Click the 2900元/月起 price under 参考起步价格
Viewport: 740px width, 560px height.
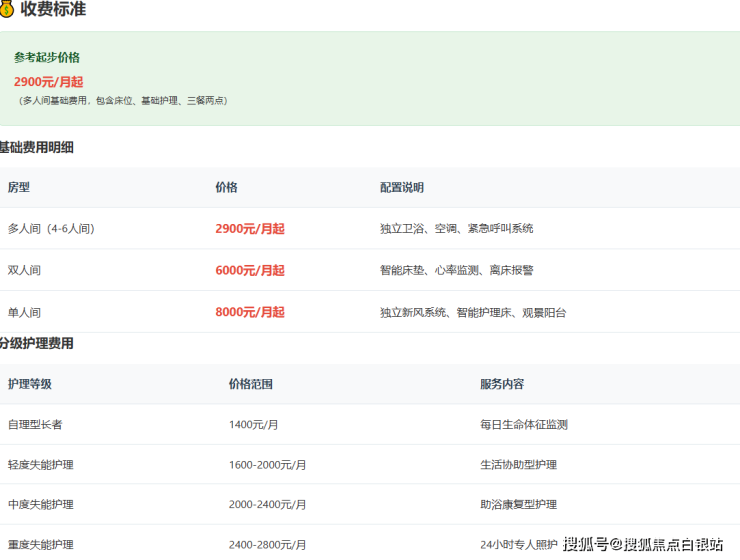pos(48,81)
